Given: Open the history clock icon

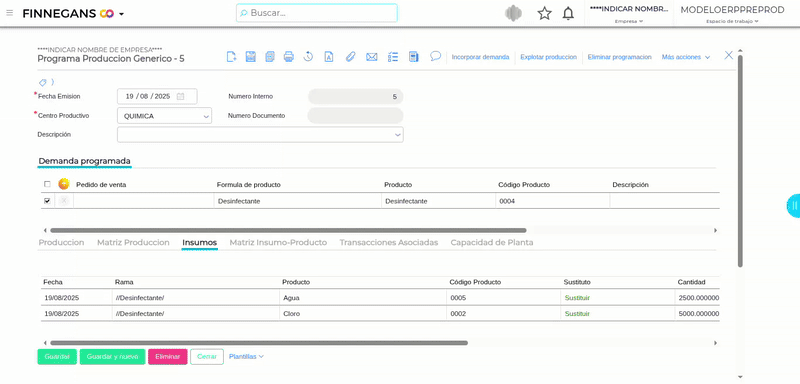Looking at the screenshot, I should (x=308, y=57).
